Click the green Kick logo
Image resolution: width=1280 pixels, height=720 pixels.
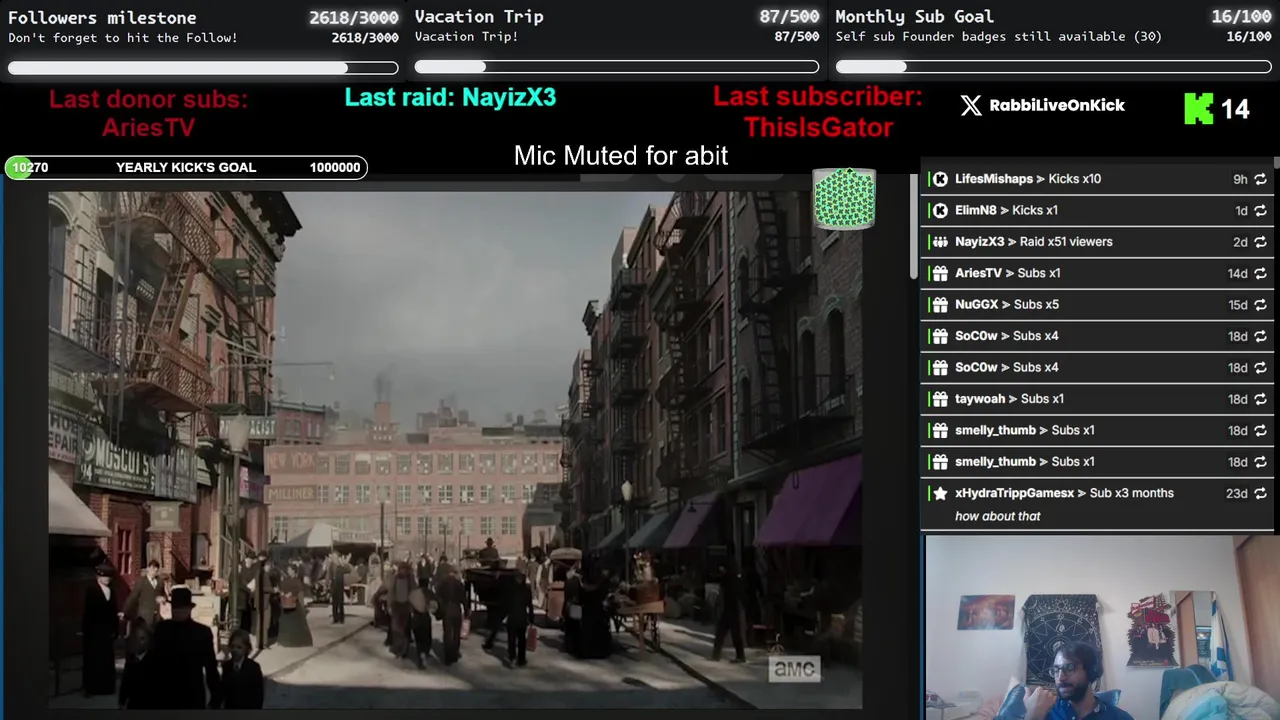point(1198,108)
